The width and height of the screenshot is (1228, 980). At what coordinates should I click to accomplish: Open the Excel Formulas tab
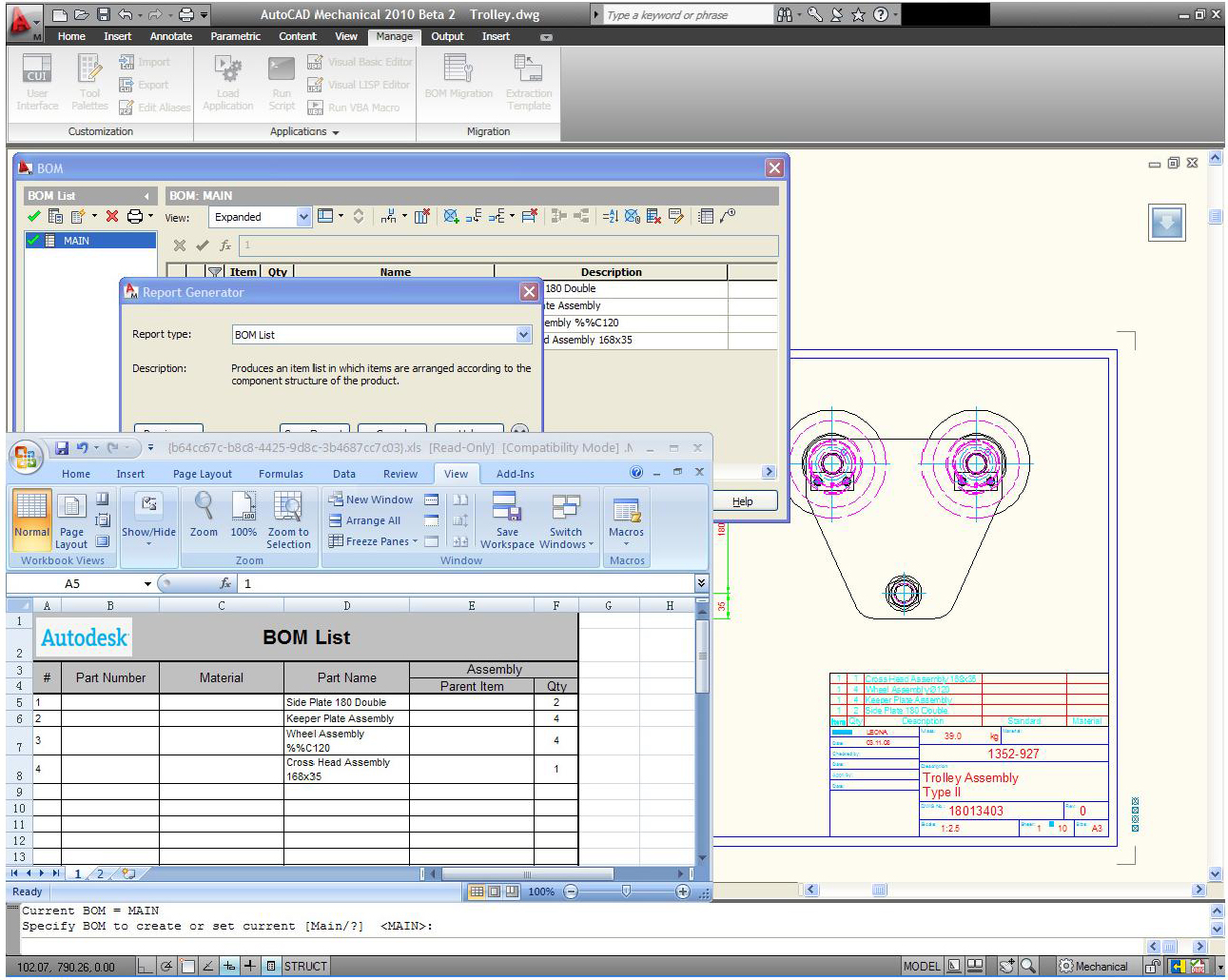pos(282,474)
